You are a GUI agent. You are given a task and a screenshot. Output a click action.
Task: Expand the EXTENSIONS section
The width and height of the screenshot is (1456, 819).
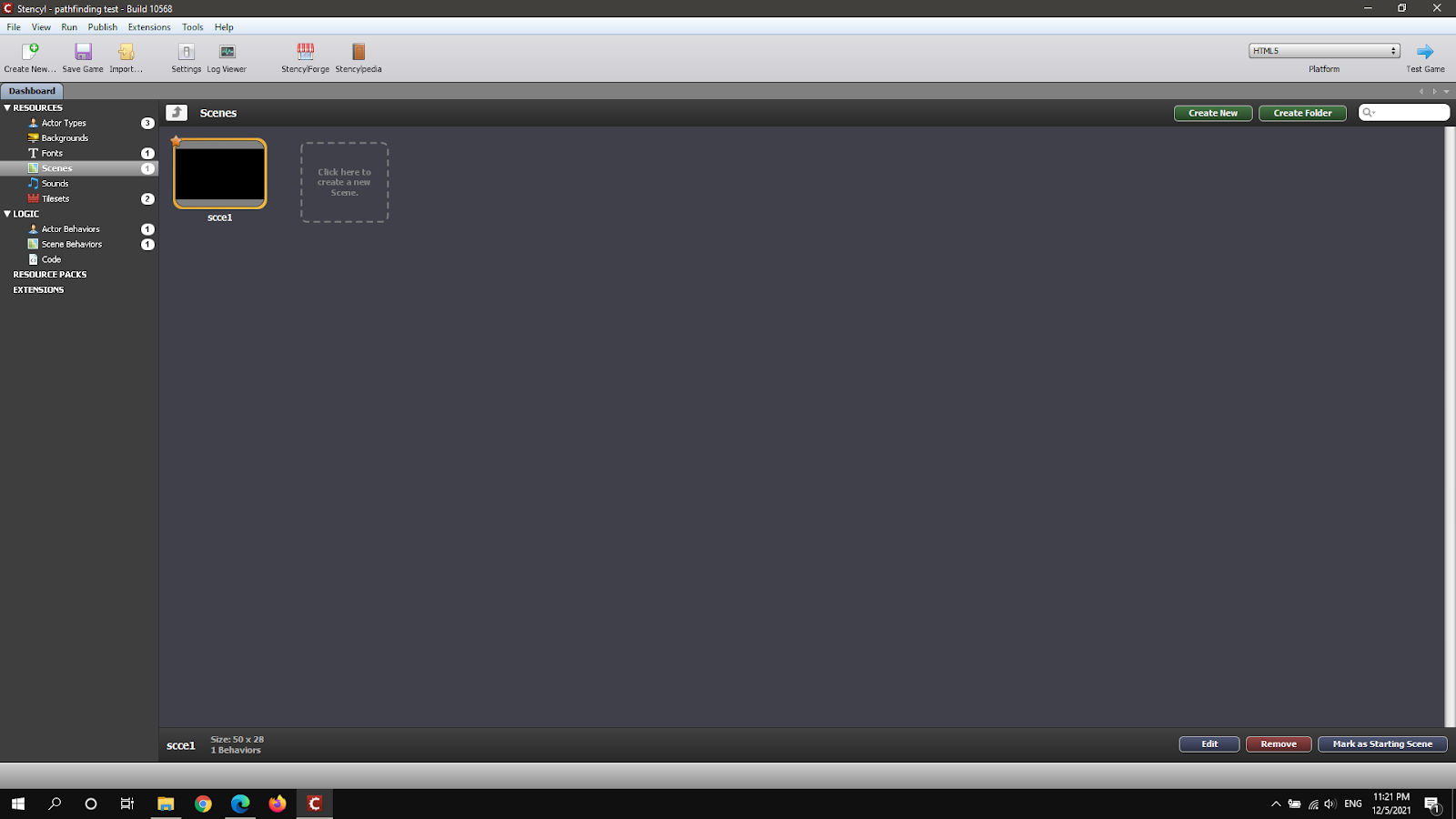[38, 289]
